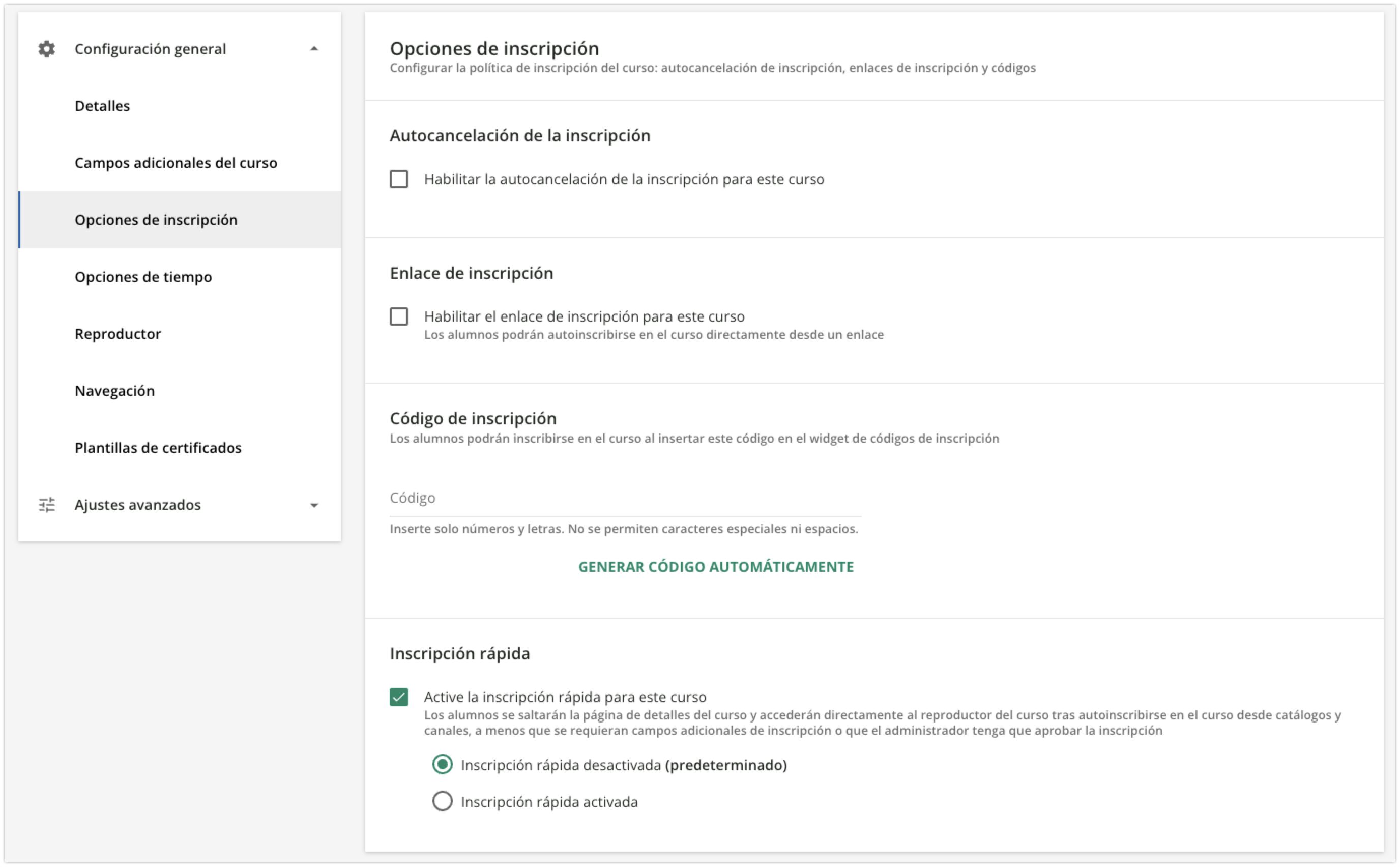Go to Opciones de tiempo
Screen dimensions: 1400x867
pyautogui.click(x=180, y=277)
